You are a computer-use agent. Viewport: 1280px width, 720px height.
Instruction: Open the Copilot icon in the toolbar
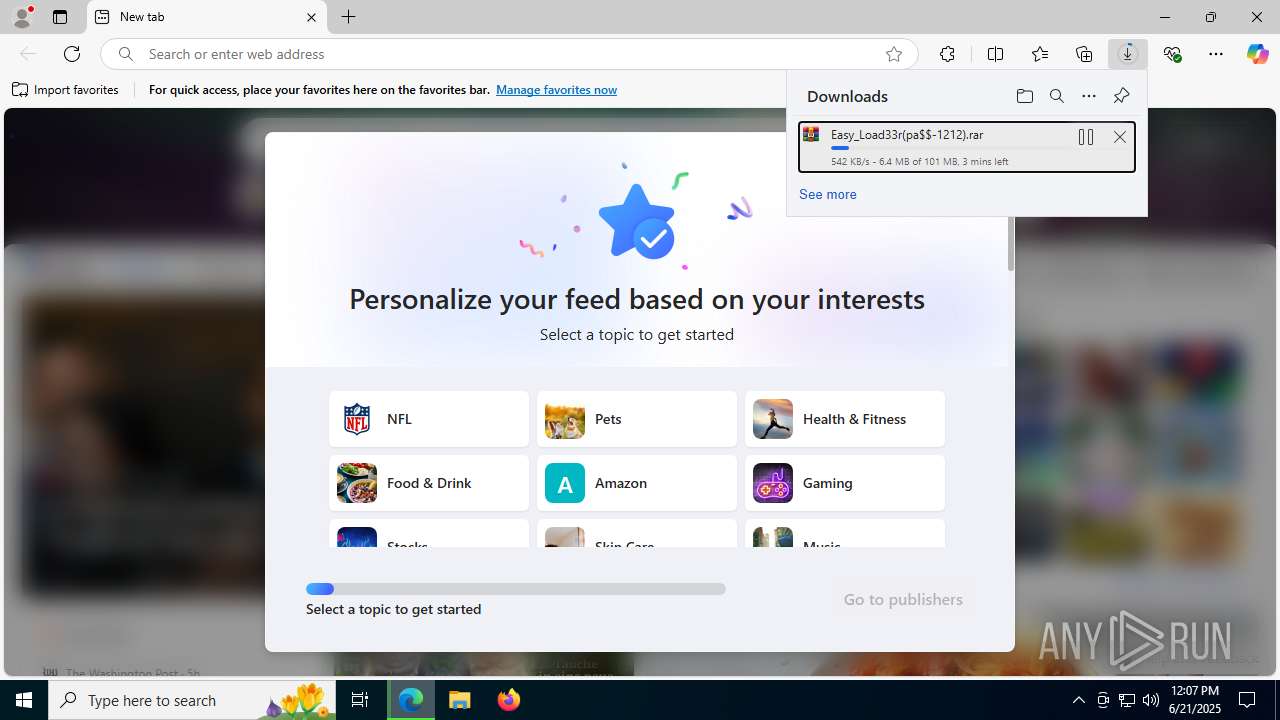click(x=1257, y=54)
